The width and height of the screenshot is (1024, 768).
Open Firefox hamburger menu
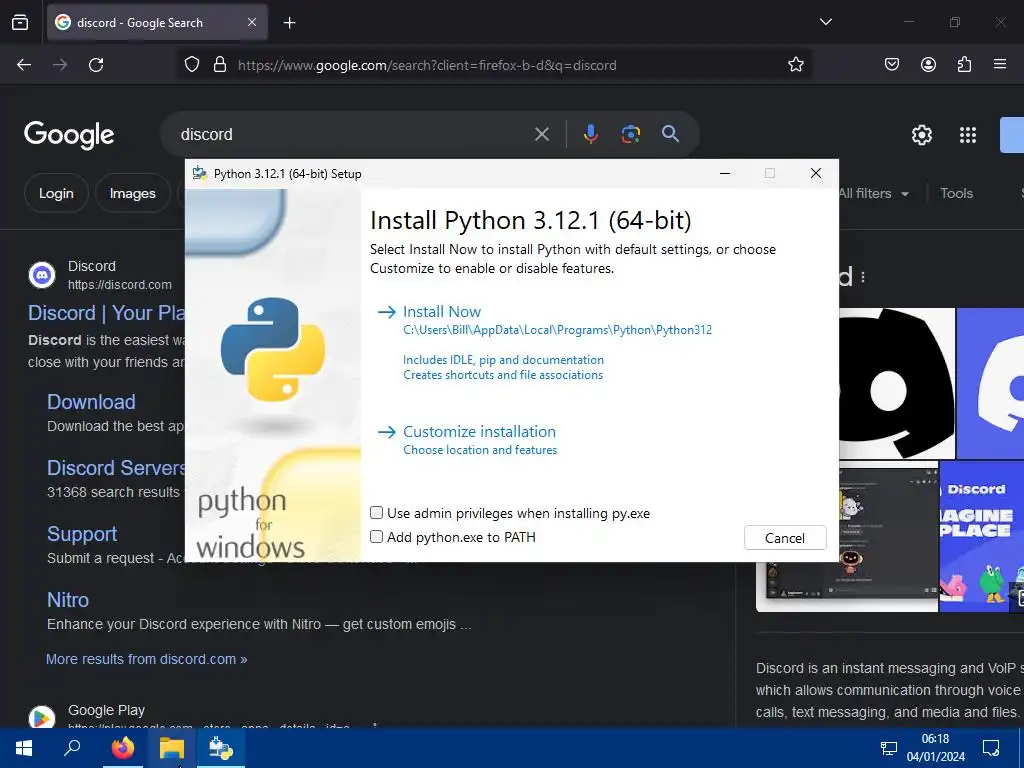tap(1000, 65)
